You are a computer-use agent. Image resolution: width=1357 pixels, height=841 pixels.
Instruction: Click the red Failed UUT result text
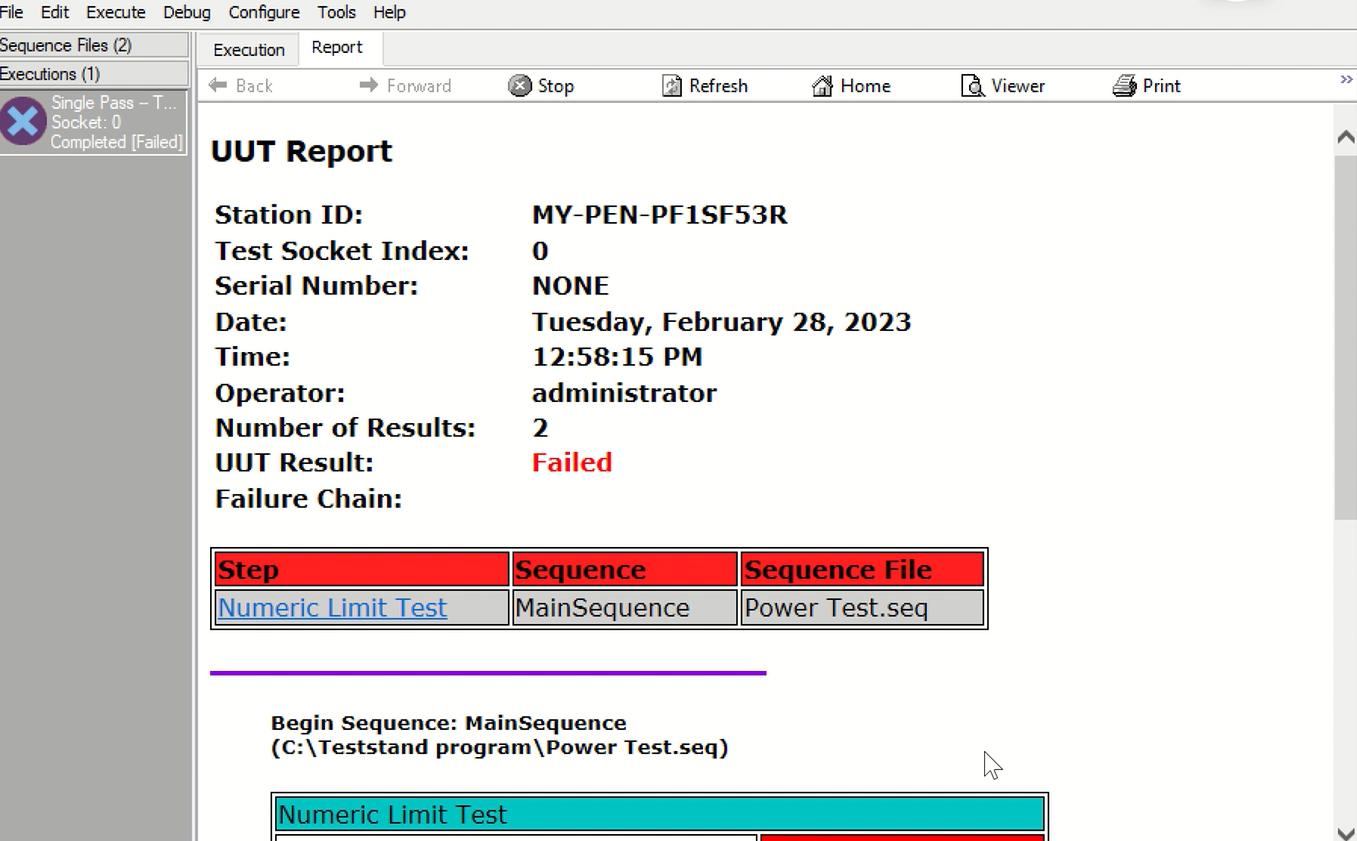(572, 463)
